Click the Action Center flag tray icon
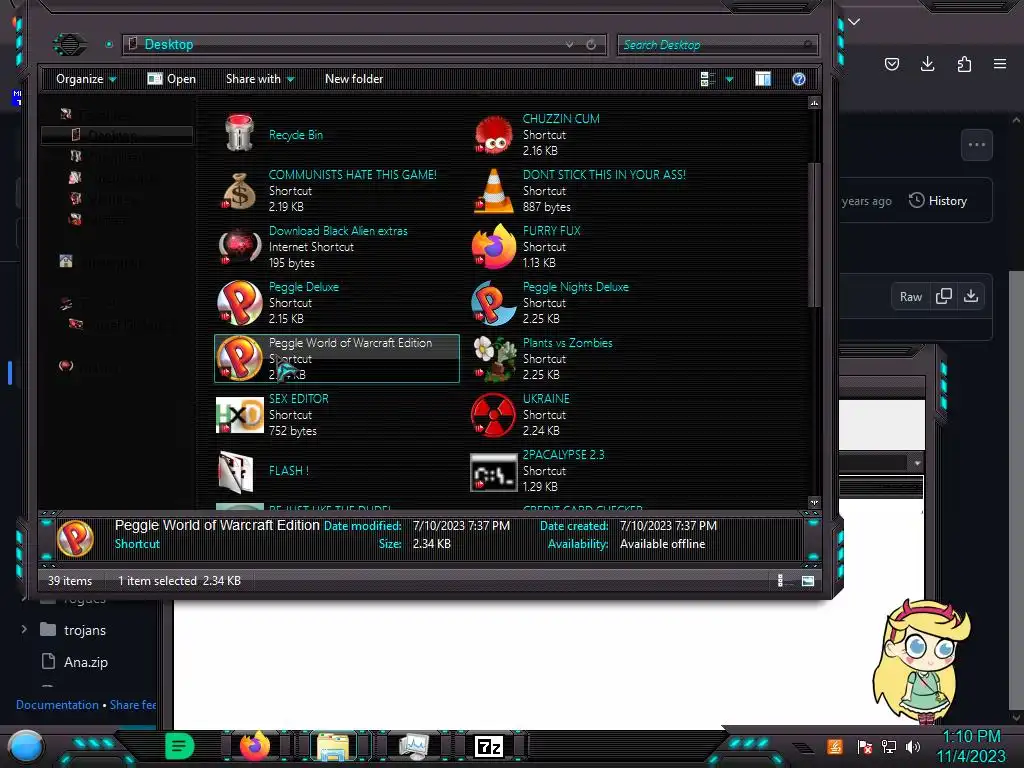This screenshot has height=768, width=1024. point(865,746)
